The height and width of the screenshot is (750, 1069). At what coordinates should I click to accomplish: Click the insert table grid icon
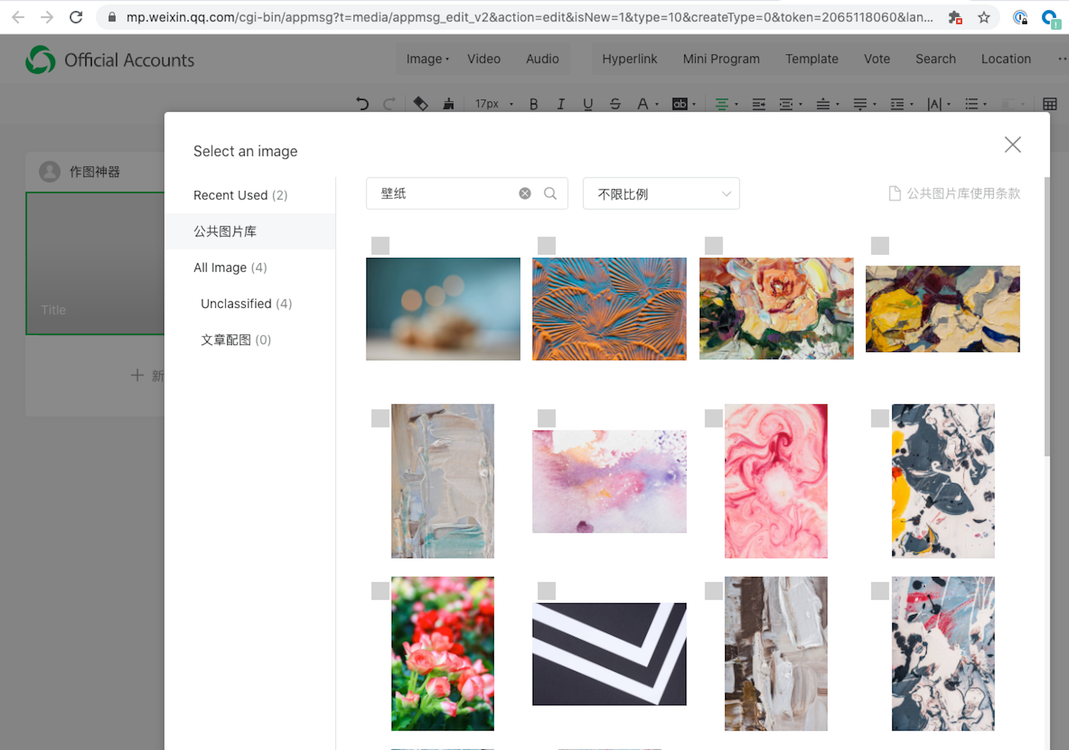[1050, 104]
